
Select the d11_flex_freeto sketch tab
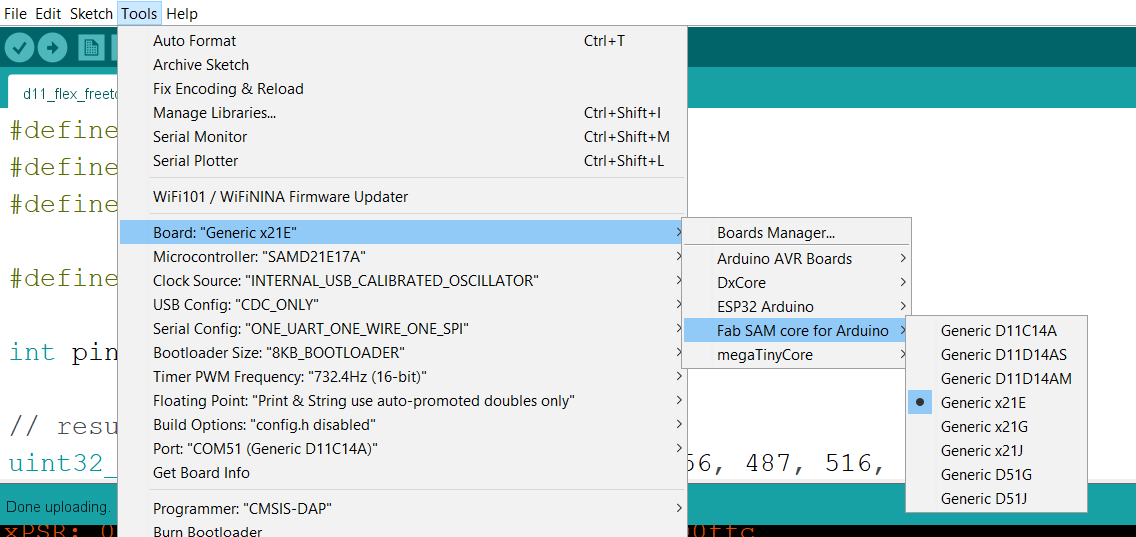click(63, 93)
